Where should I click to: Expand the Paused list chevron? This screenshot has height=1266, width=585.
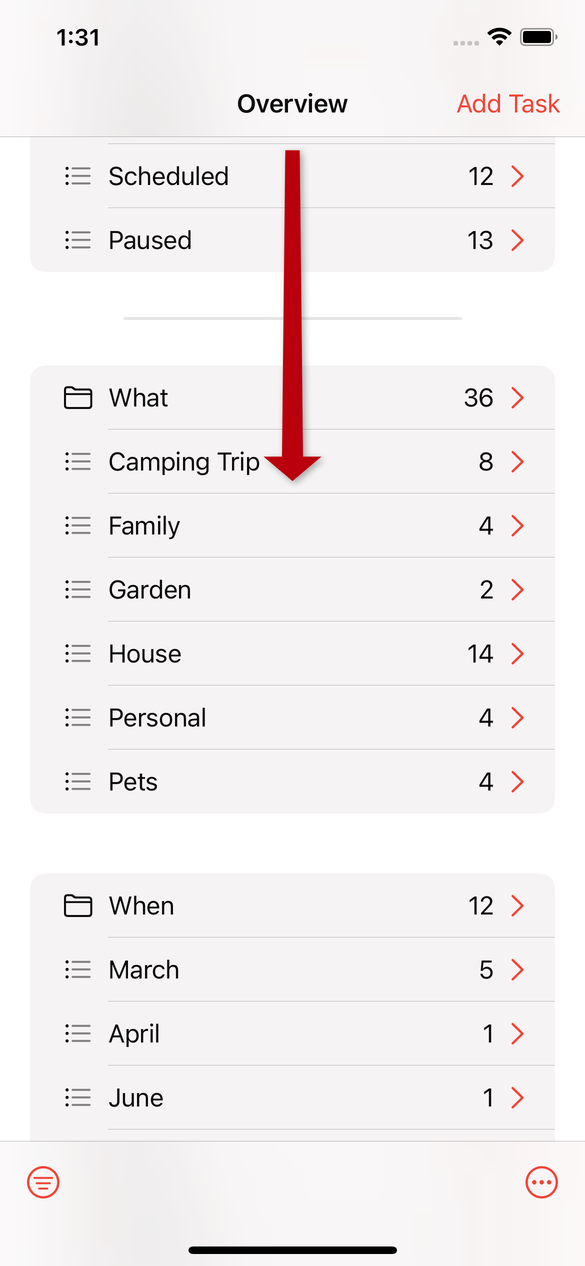coord(517,240)
